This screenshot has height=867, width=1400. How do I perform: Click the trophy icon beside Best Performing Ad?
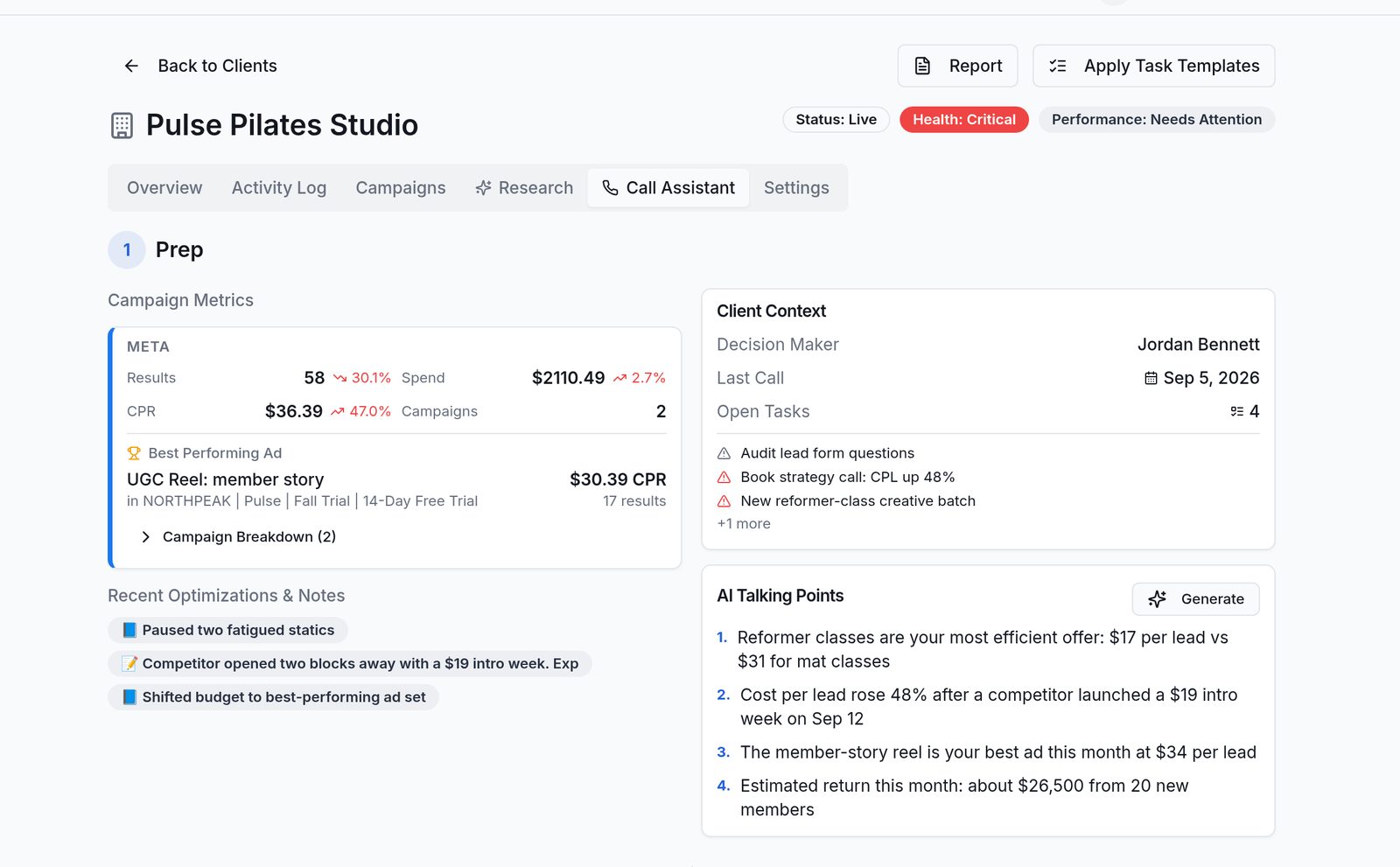[x=134, y=453]
